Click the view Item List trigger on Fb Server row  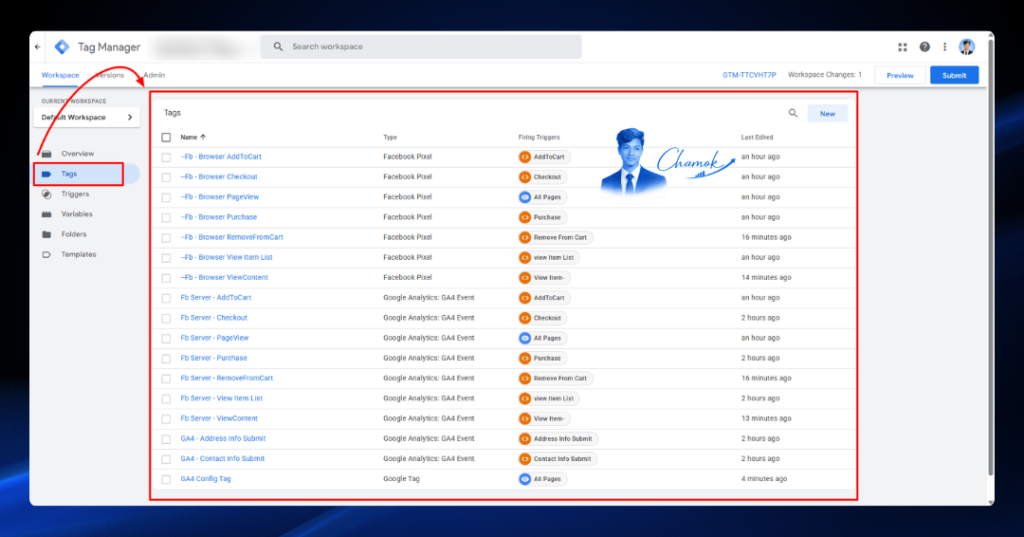click(x=548, y=399)
